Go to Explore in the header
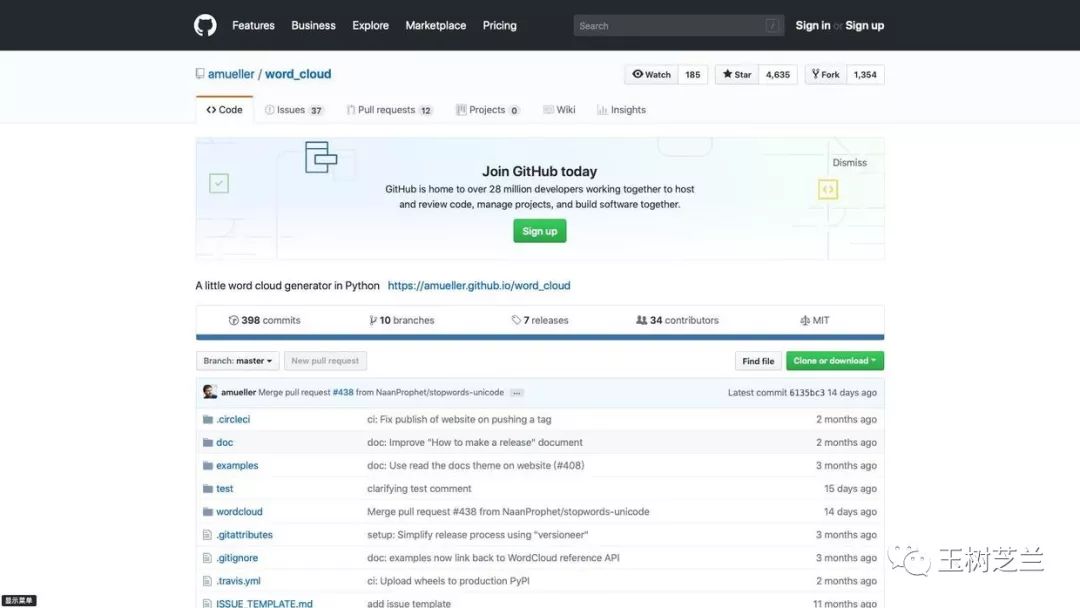 (x=371, y=25)
